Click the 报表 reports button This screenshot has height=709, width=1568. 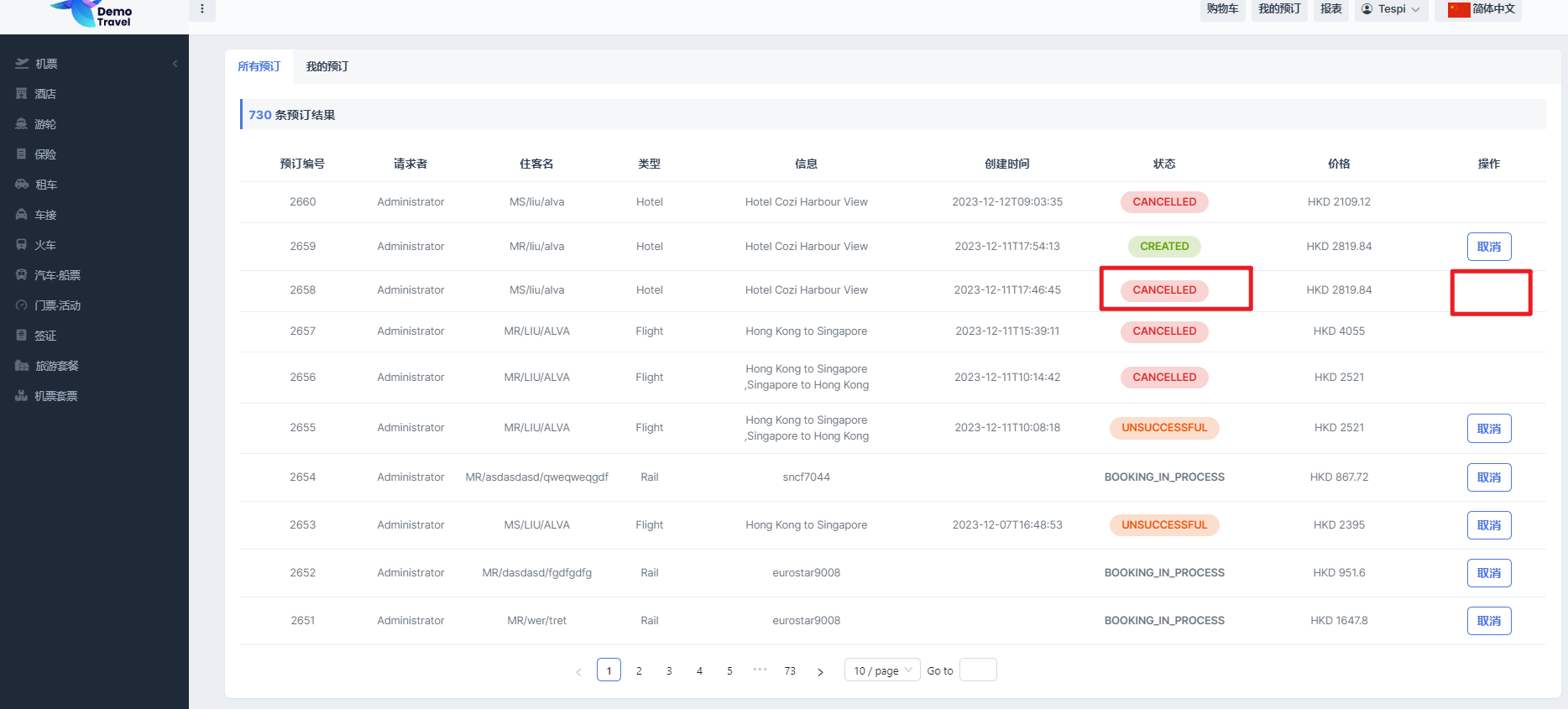coord(1331,9)
